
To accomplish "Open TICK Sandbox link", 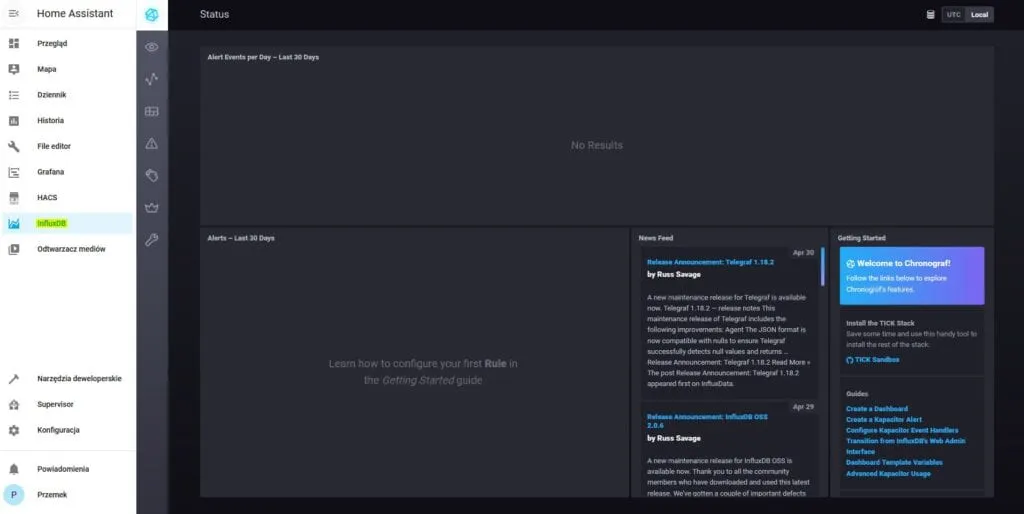I will tap(872, 360).
